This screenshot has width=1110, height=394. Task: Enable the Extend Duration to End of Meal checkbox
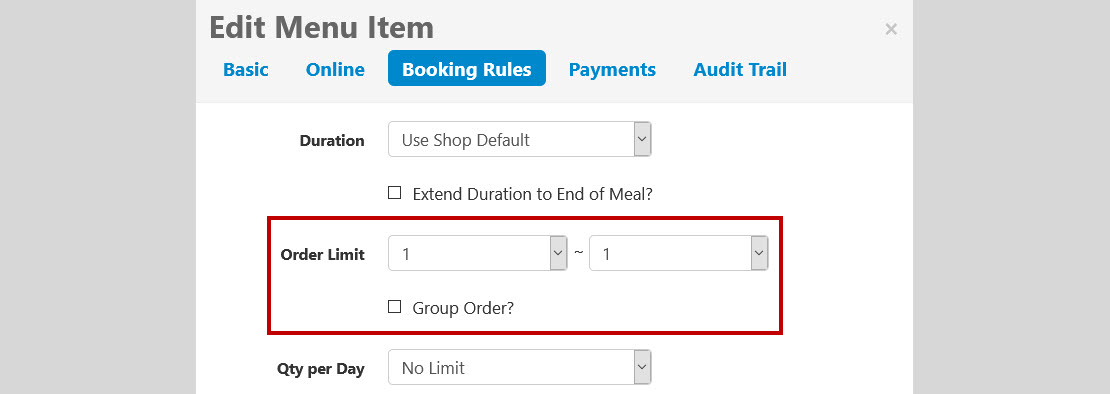click(x=394, y=192)
